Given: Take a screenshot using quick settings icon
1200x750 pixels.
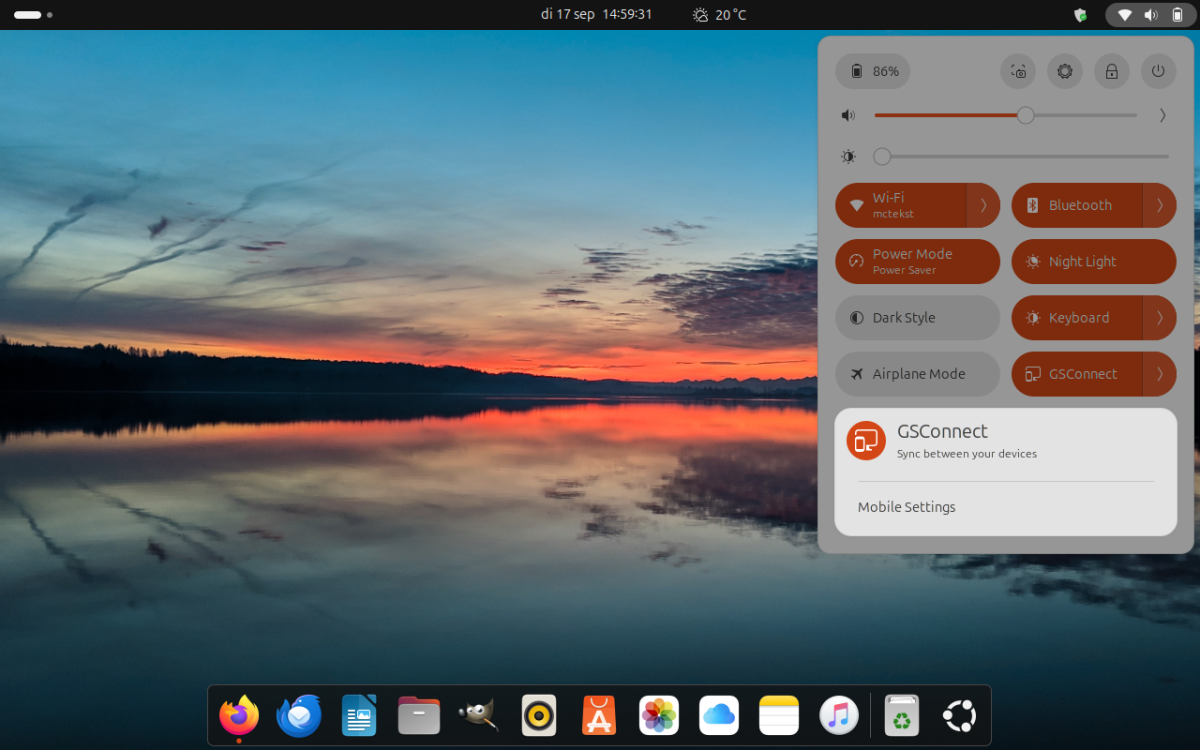Looking at the screenshot, I should tap(1018, 71).
